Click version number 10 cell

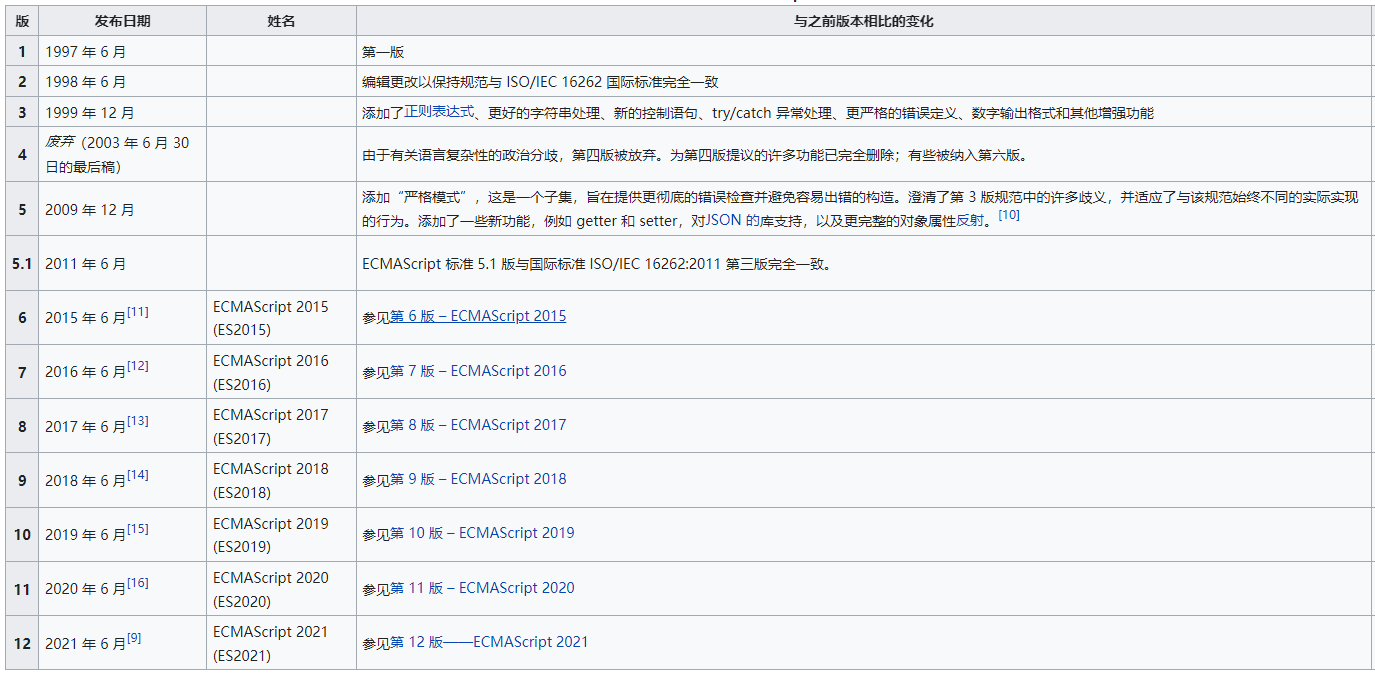[22, 535]
